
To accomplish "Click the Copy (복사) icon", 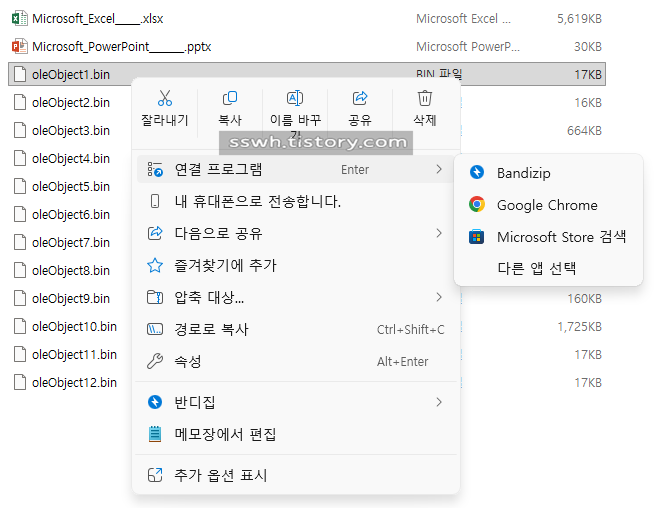I will 230,98.
